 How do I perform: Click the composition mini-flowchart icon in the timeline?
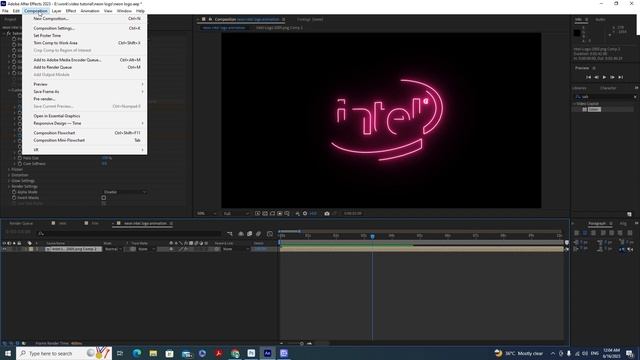pos(230,234)
